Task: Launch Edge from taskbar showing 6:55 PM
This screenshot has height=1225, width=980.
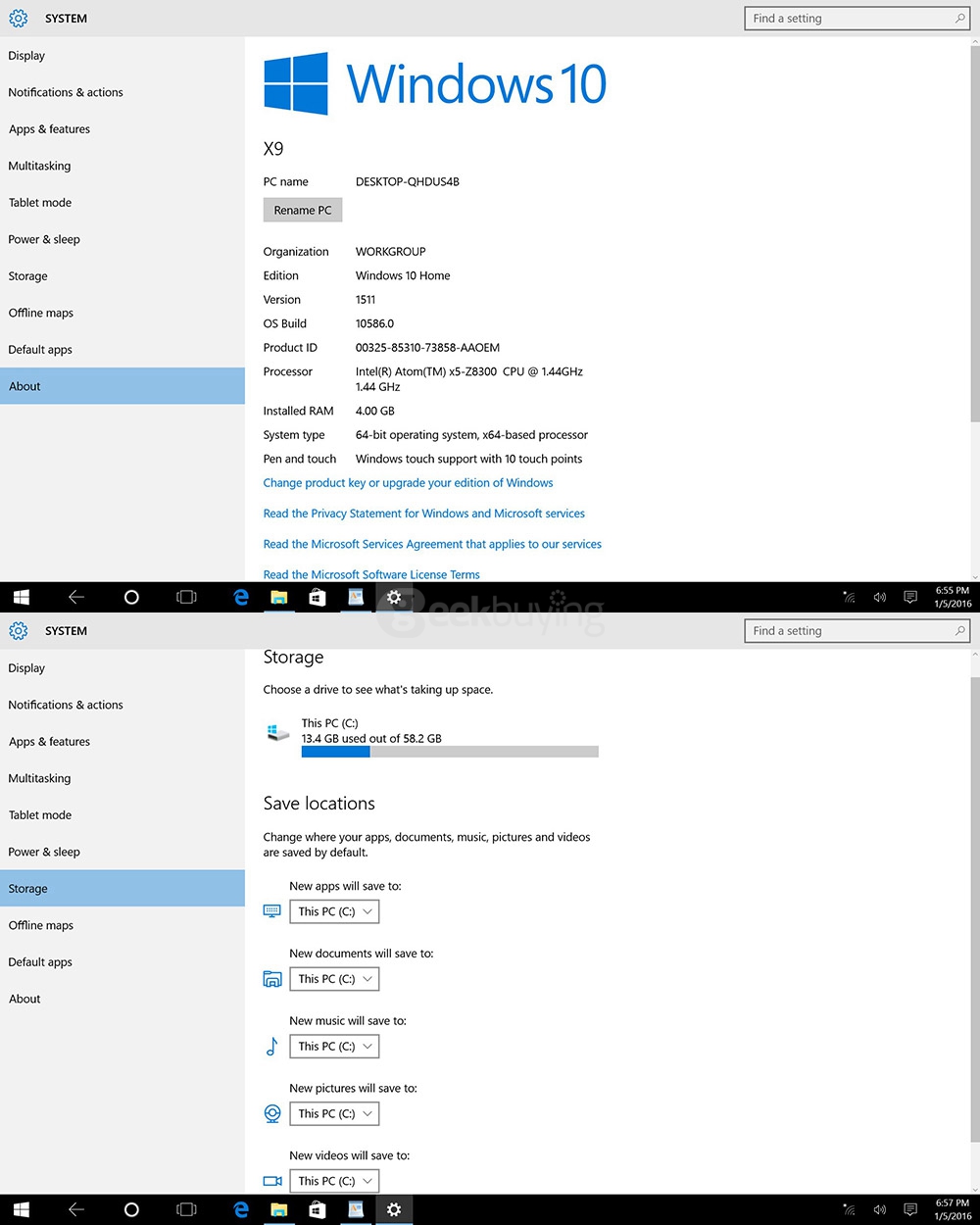Action: (241, 597)
